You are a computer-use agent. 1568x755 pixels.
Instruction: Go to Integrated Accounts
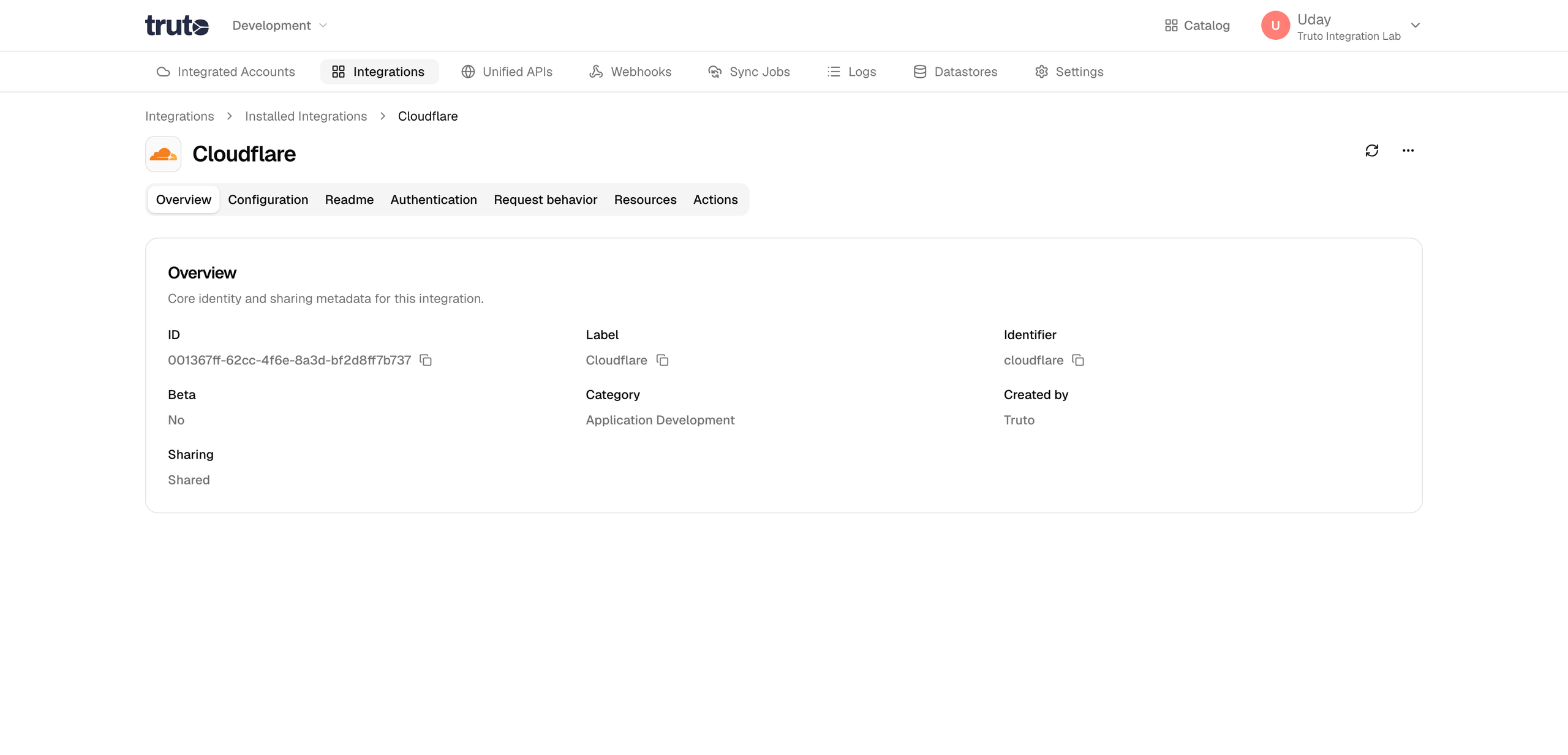coord(225,72)
